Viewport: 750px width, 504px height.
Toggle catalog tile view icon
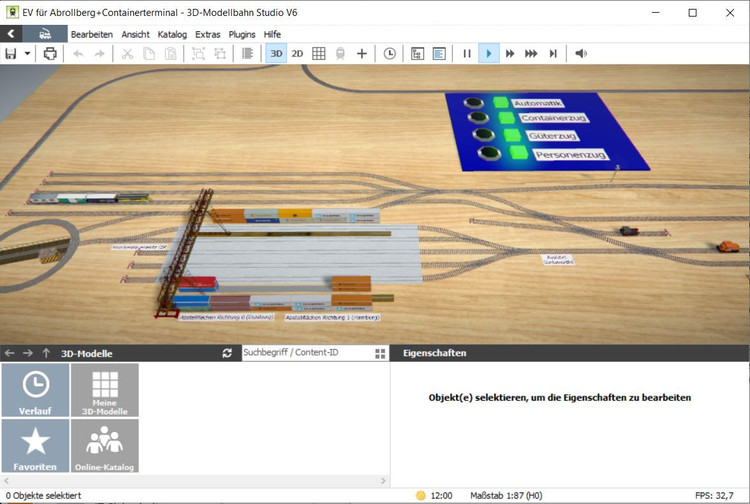(380, 353)
